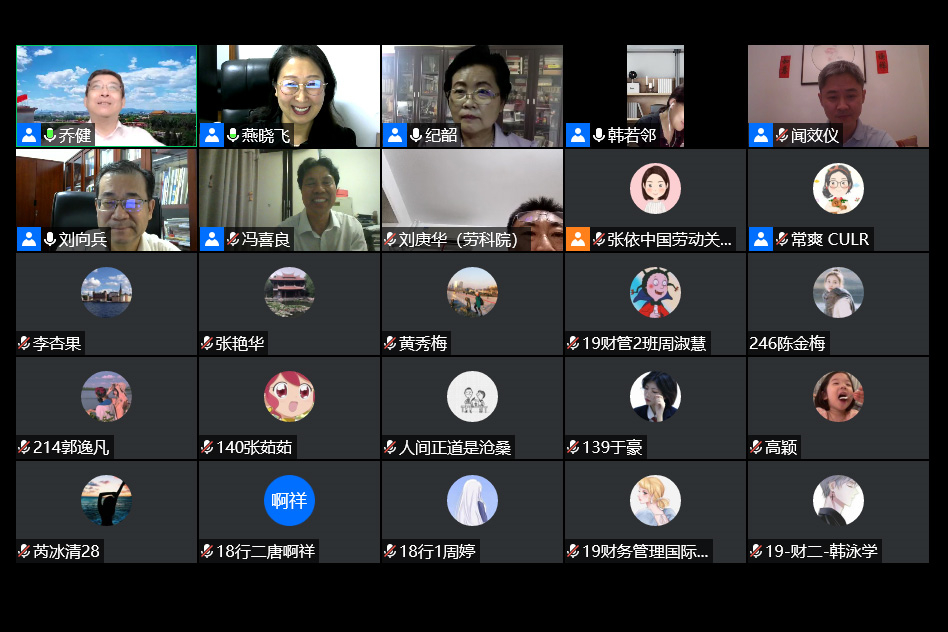This screenshot has width=948, height=632.
Task: Click the muted mic icon beside 李杏果
Action: (x=24, y=344)
